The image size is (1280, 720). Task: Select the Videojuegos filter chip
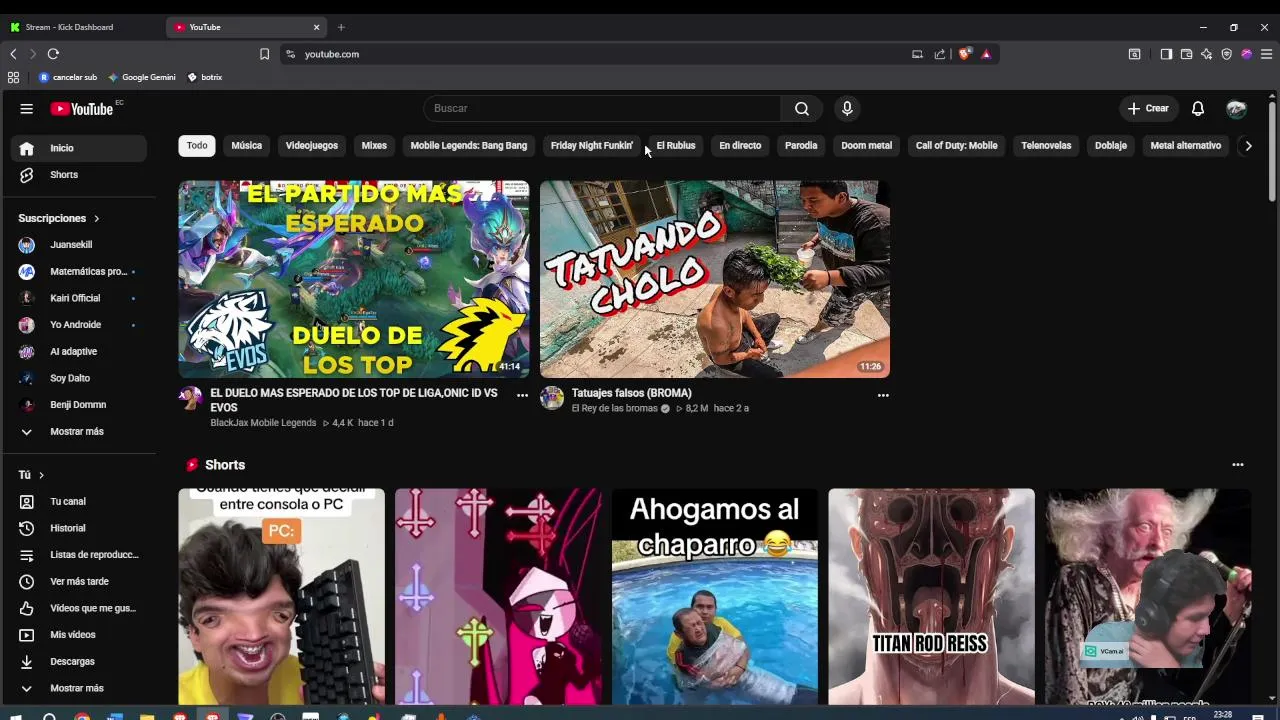(x=312, y=146)
